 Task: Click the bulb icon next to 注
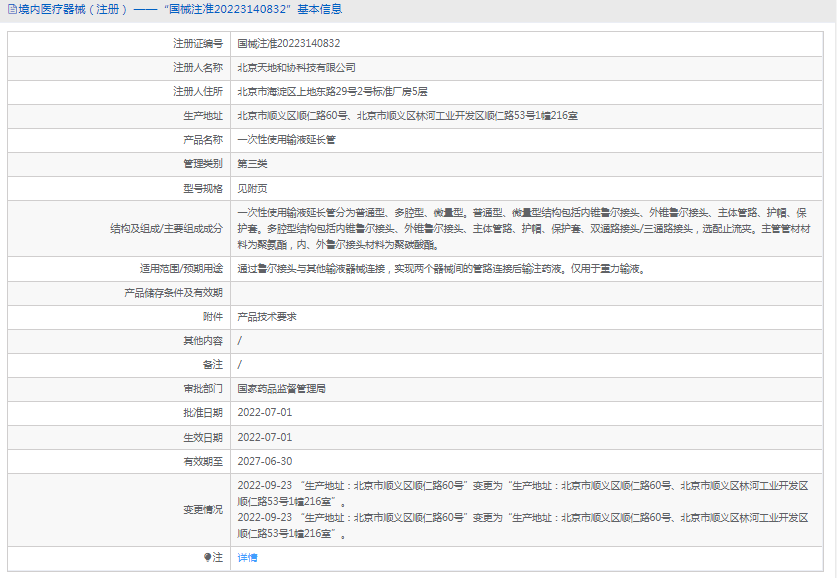tap(208, 557)
